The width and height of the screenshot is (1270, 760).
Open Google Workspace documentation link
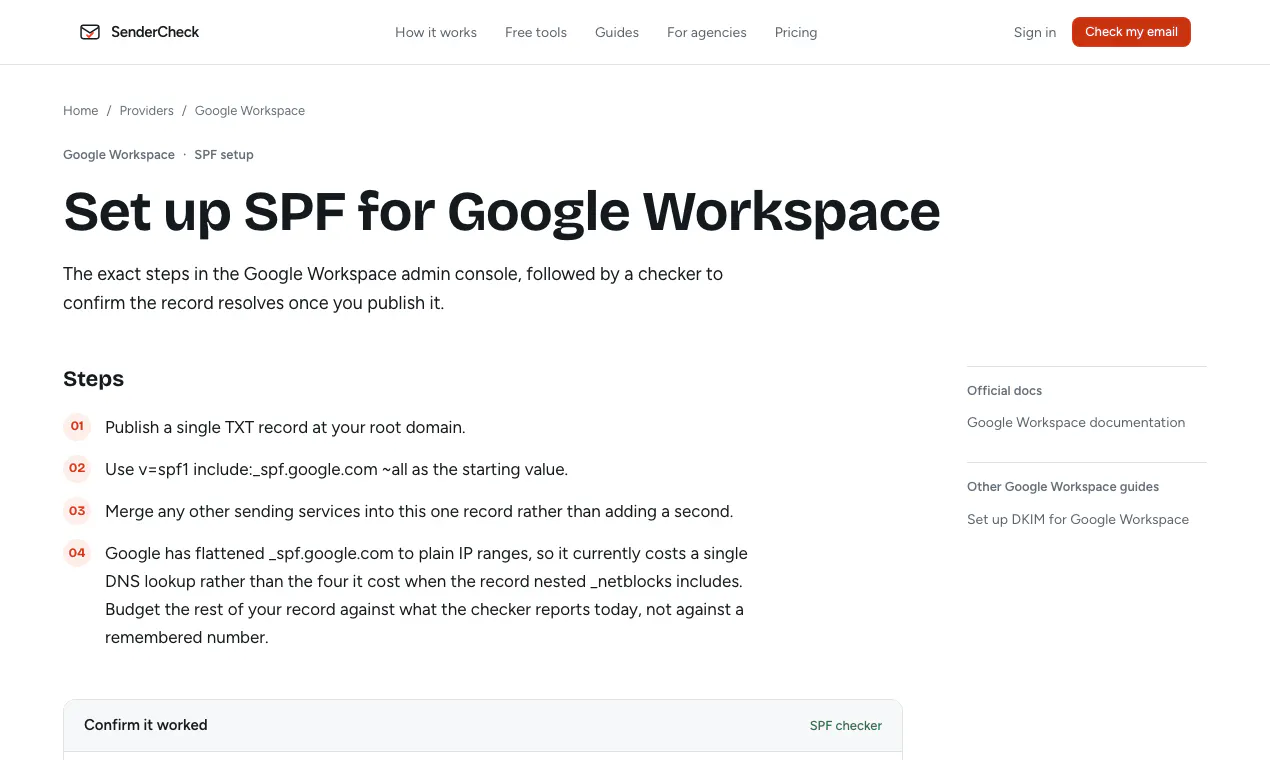click(x=1076, y=423)
